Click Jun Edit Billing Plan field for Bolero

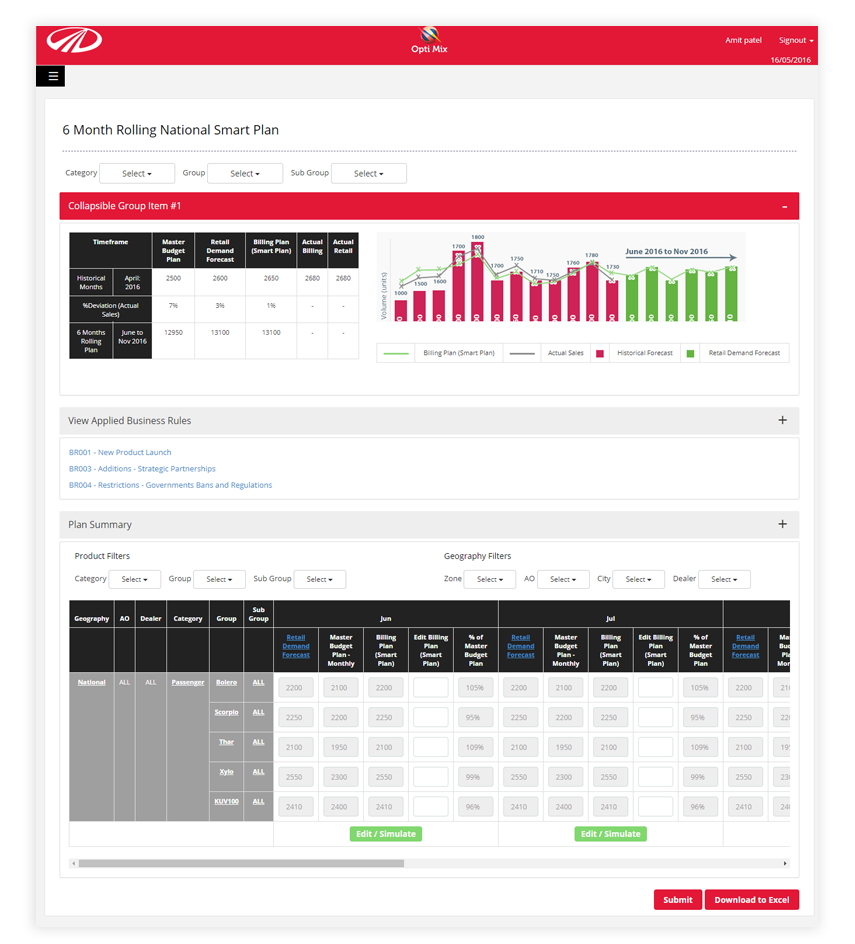430,688
